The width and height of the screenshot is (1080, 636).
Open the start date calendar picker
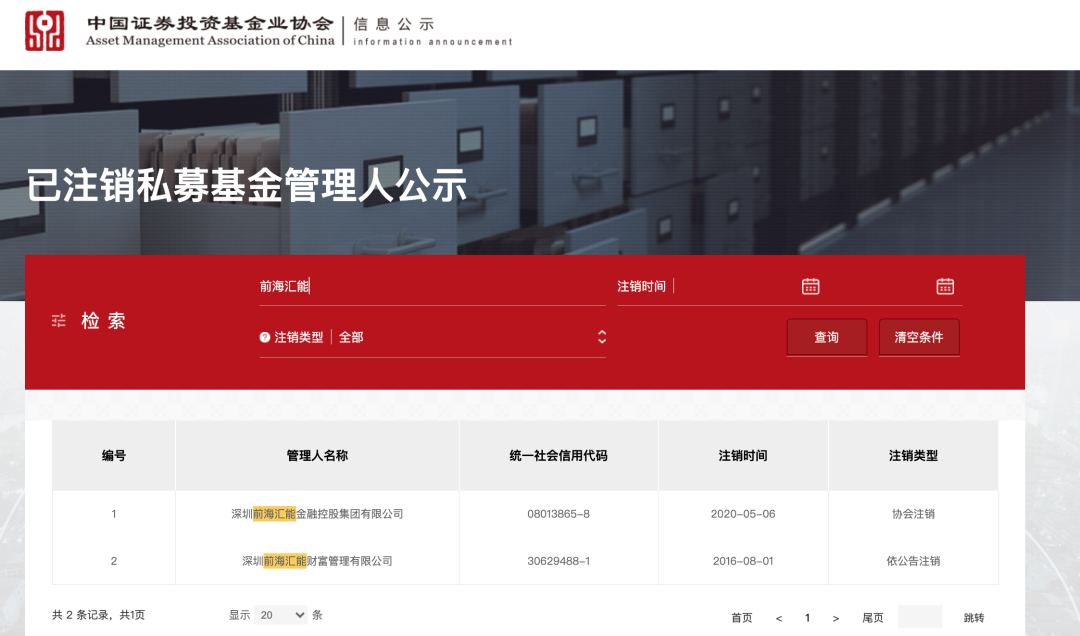point(811,286)
